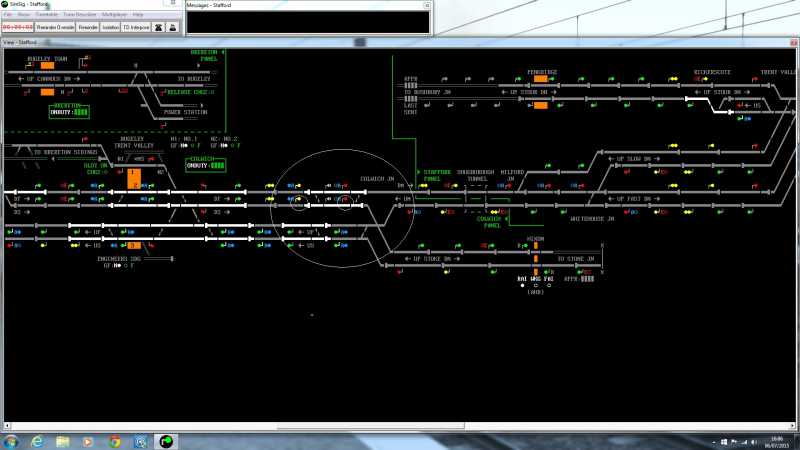Click the red simulation clock display
800x450 pixels.
(18, 27)
